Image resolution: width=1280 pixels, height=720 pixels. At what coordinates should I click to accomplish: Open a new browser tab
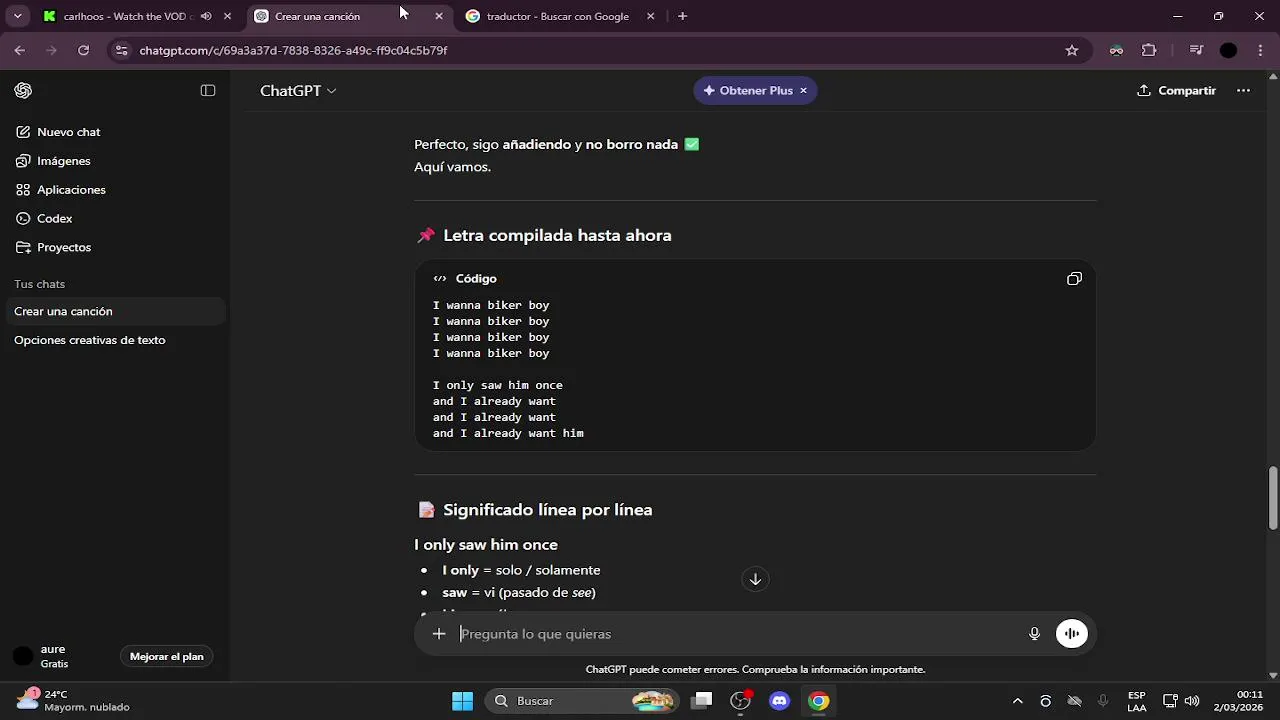pyautogui.click(x=682, y=17)
